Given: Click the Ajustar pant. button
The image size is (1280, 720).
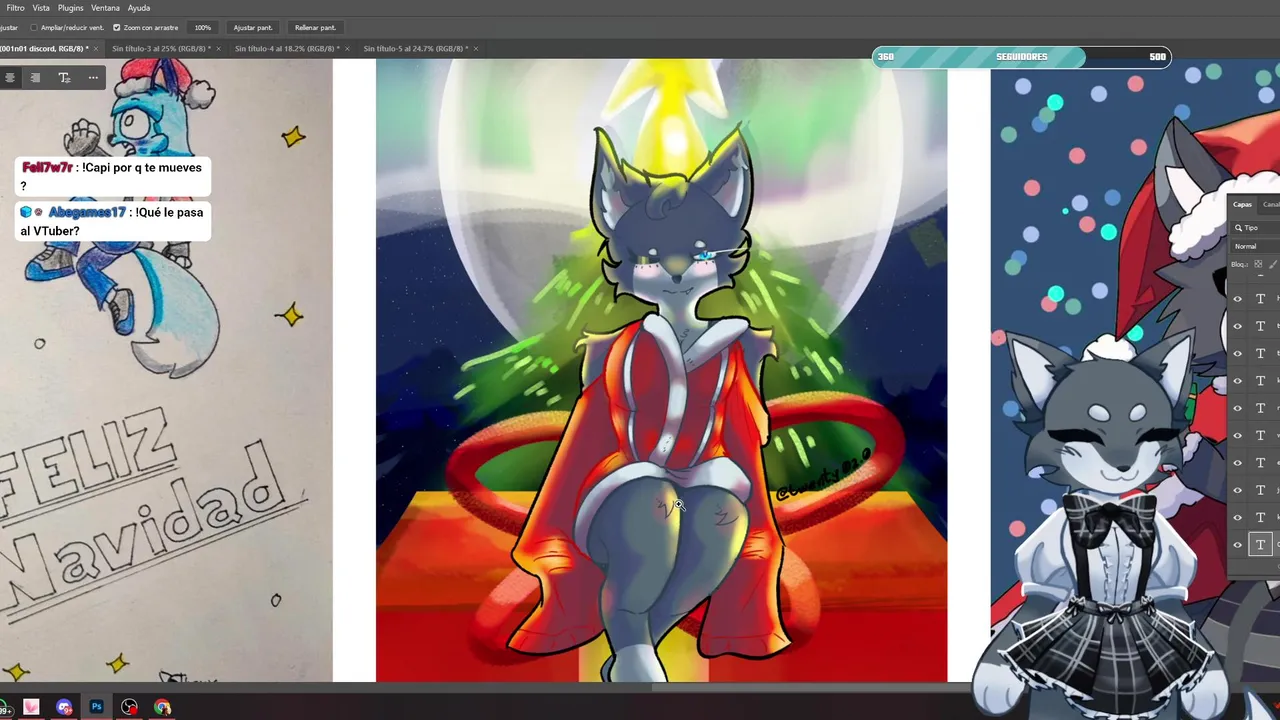Looking at the screenshot, I should [253, 28].
